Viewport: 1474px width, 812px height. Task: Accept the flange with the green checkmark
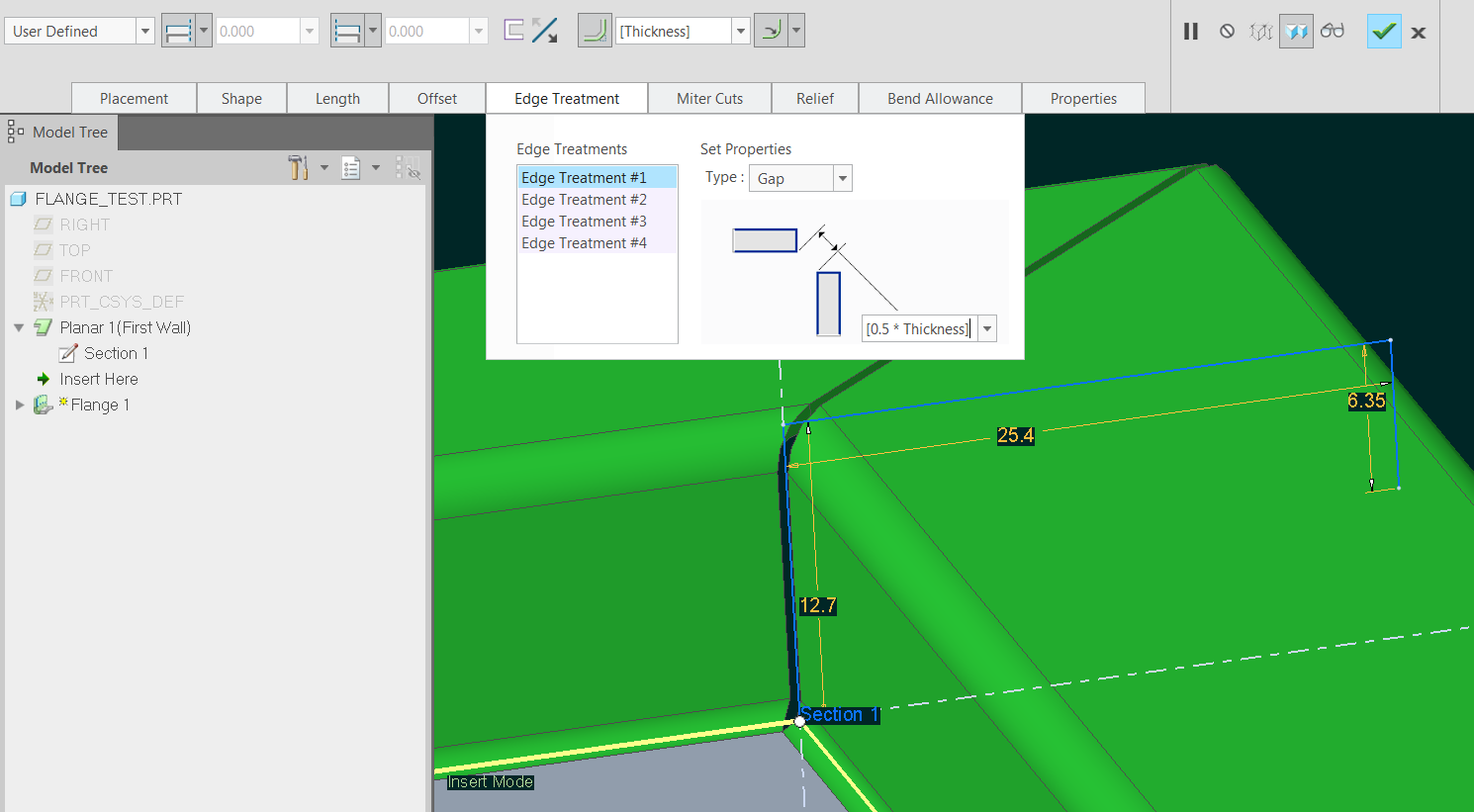click(1383, 31)
